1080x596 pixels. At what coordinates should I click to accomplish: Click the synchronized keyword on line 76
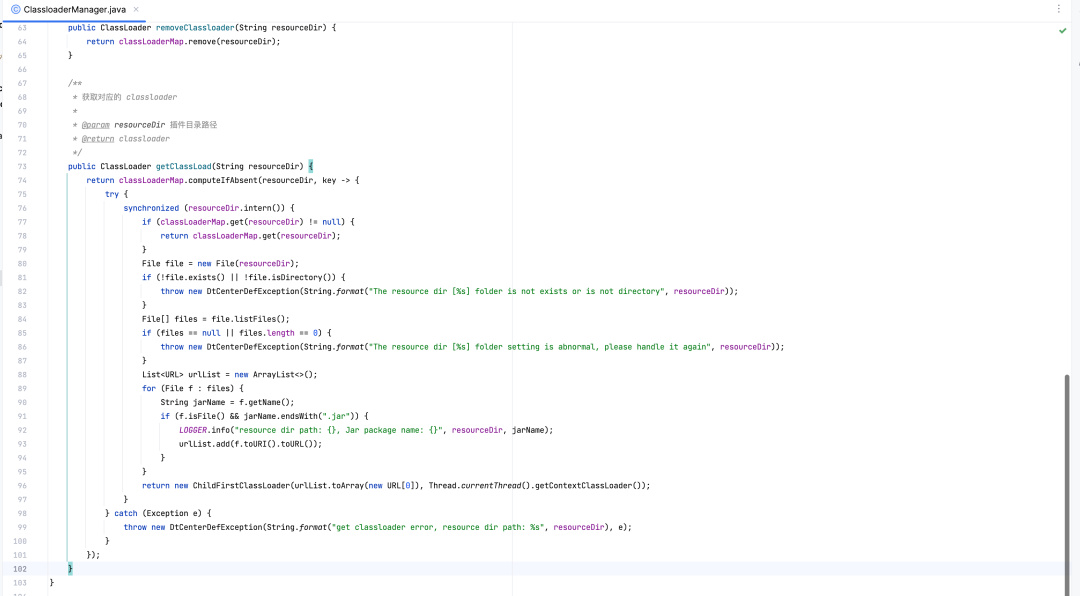tap(151, 208)
